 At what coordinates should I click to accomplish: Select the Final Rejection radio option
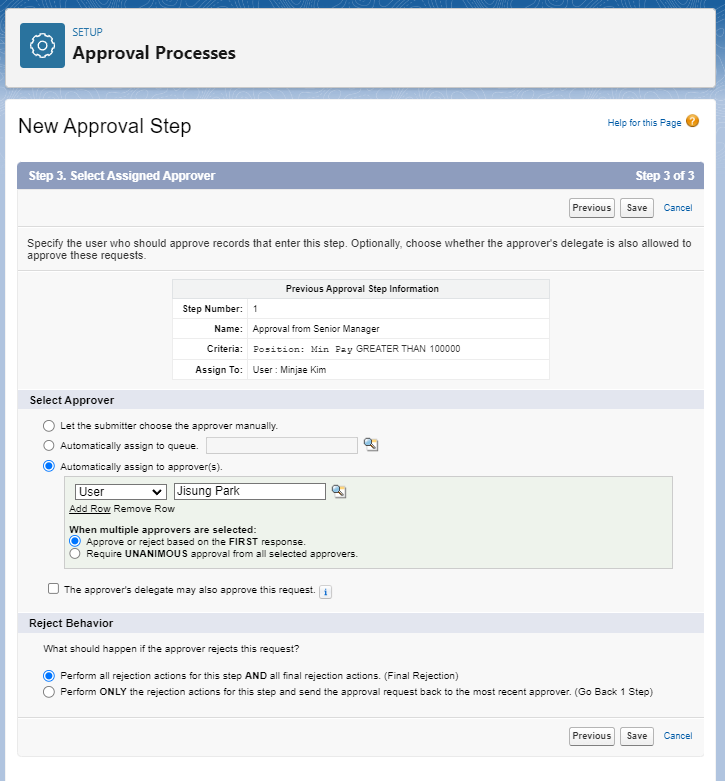pos(49,675)
